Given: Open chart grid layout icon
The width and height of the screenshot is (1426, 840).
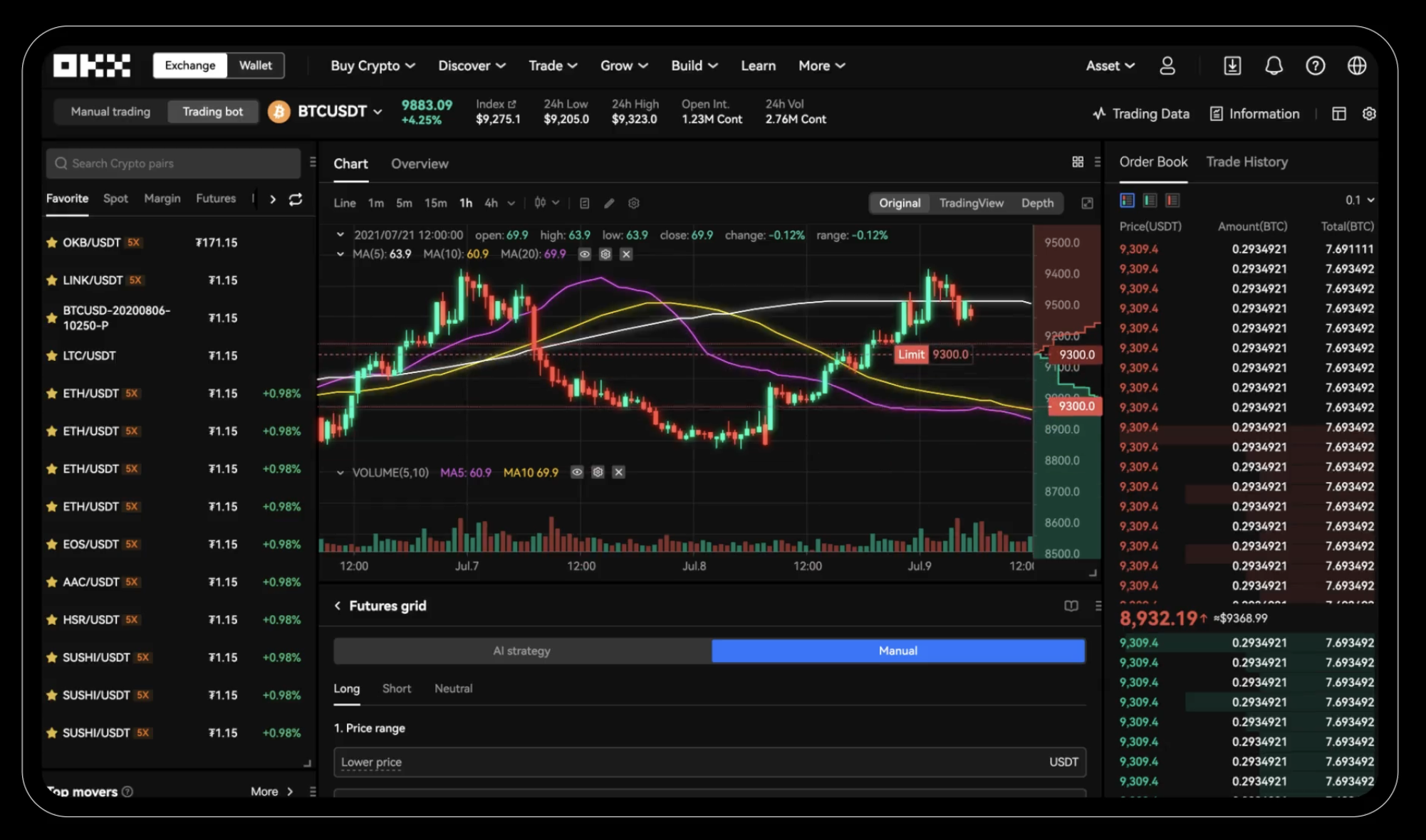Looking at the screenshot, I should tap(1078, 162).
